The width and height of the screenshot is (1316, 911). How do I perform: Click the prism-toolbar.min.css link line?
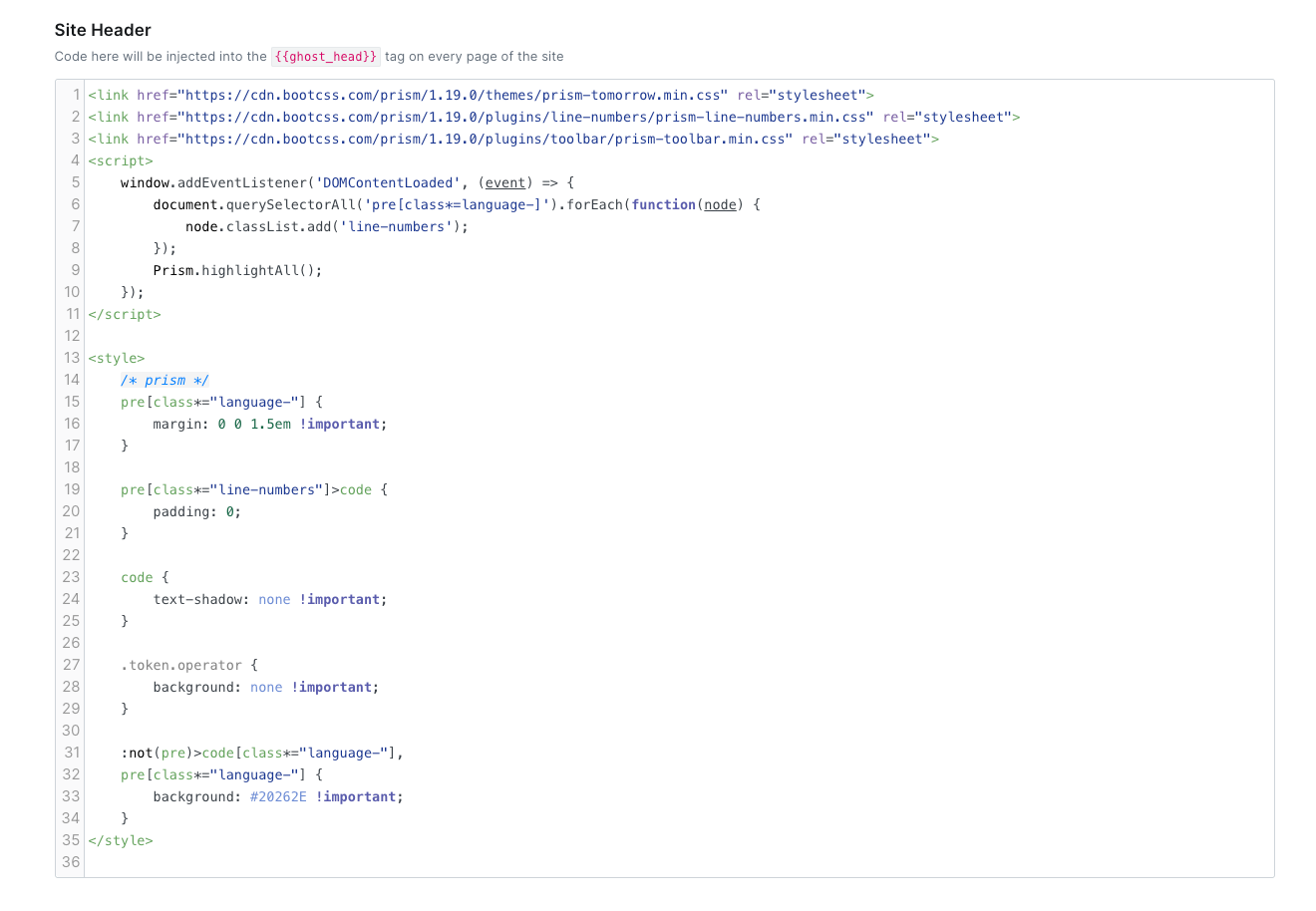tap(513, 140)
